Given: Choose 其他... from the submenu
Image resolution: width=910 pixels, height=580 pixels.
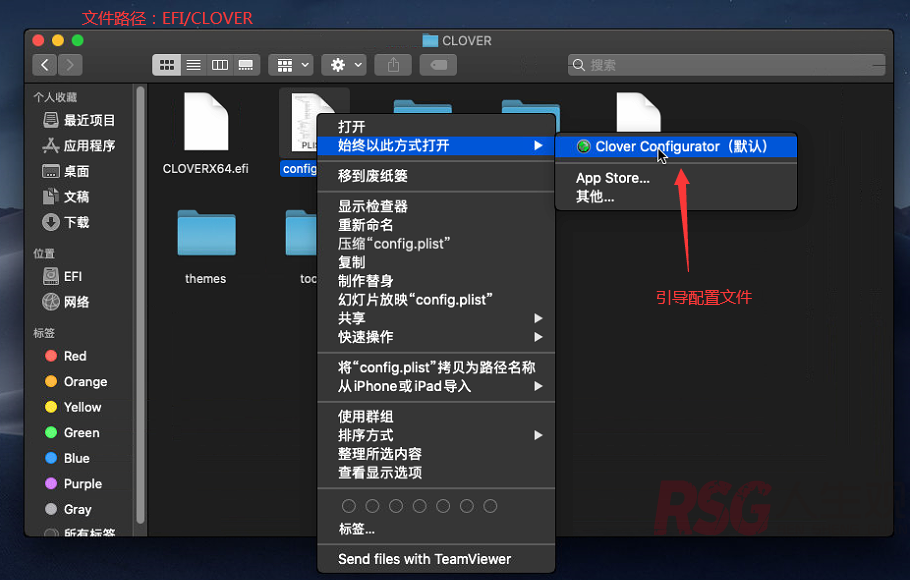Looking at the screenshot, I should [676, 197].
